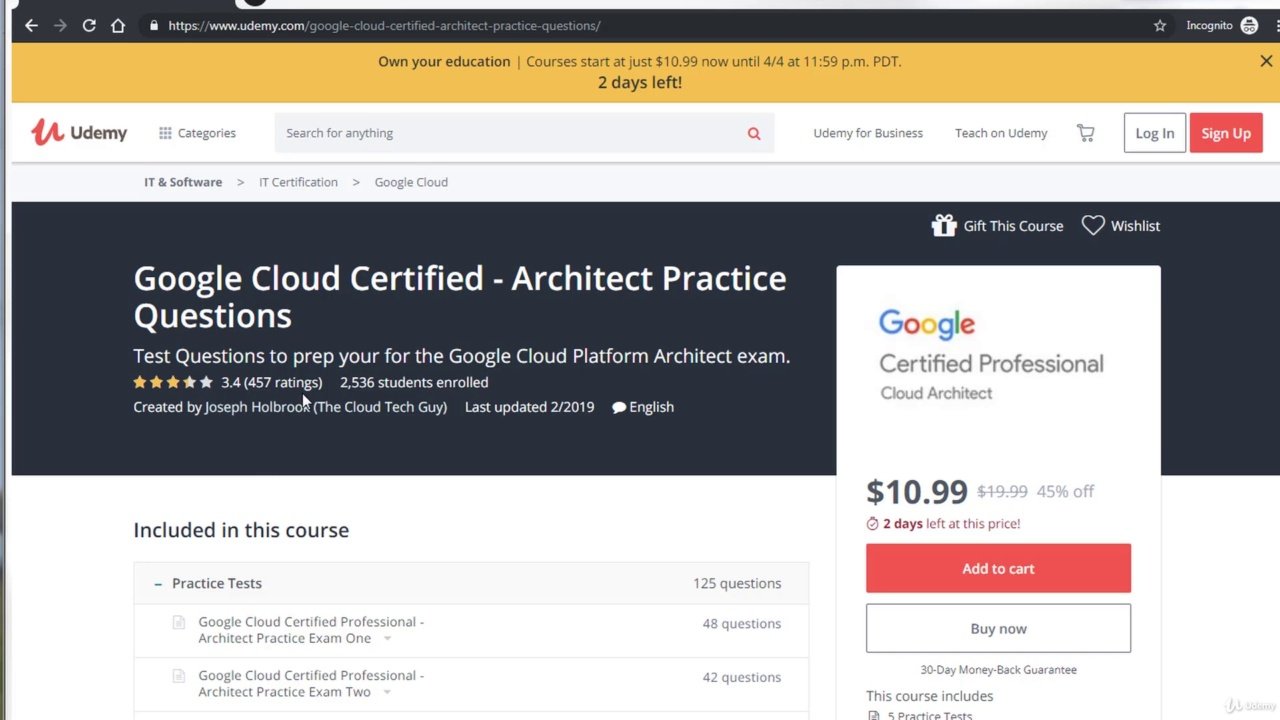The image size is (1280, 720).
Task: Select Teach on Udemy
Action: pyautogui.click(x=1001, y=132)
